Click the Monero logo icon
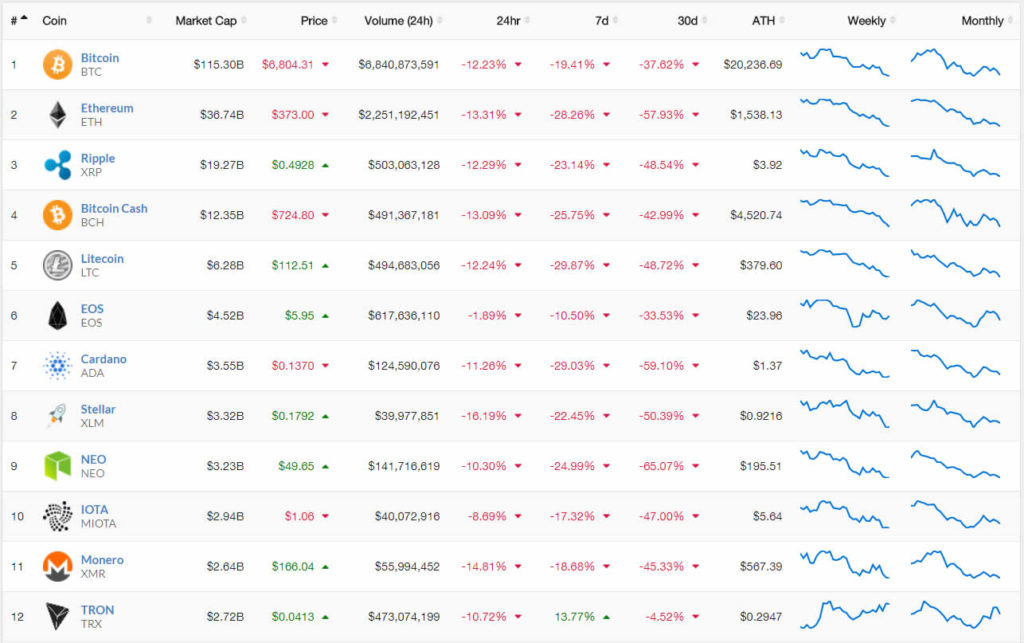 [x=57, y=567]
